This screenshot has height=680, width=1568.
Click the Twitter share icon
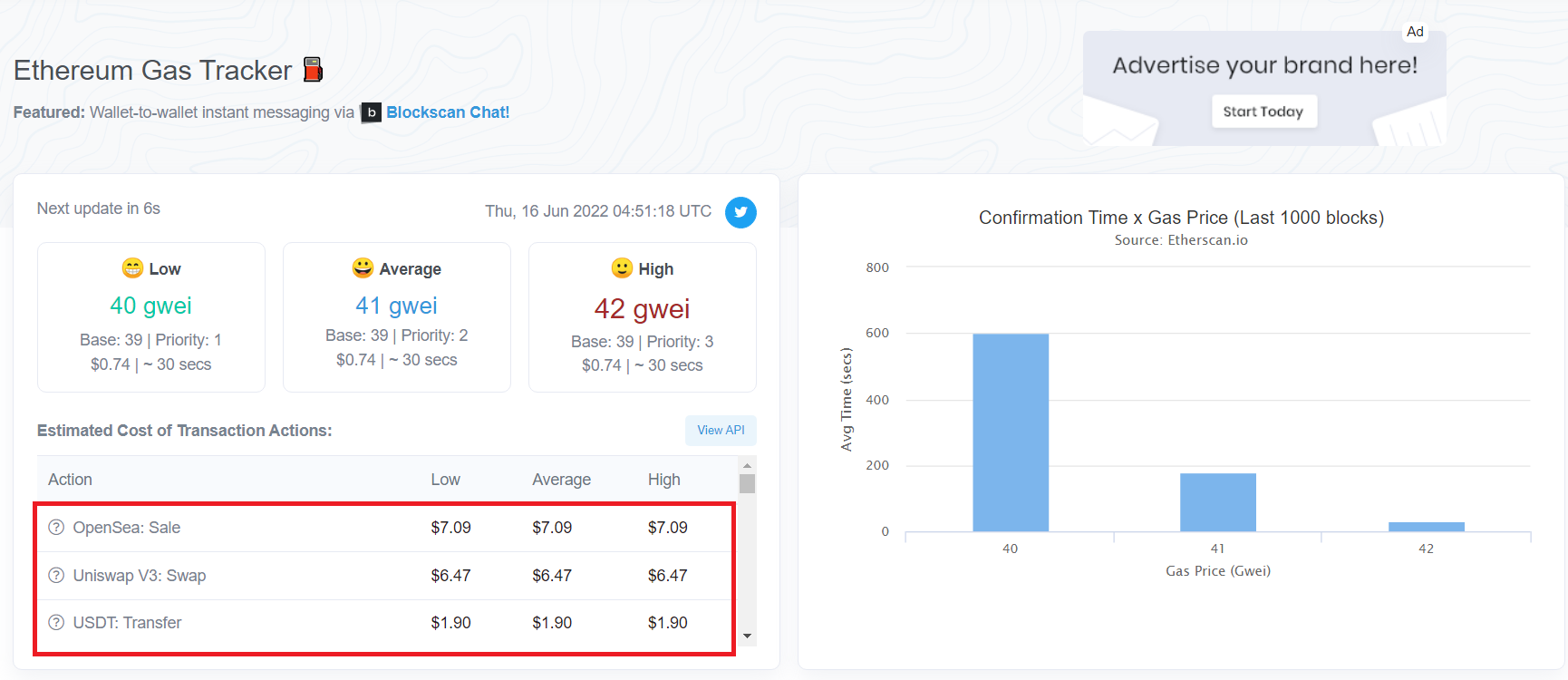click(x=740, y=212)
